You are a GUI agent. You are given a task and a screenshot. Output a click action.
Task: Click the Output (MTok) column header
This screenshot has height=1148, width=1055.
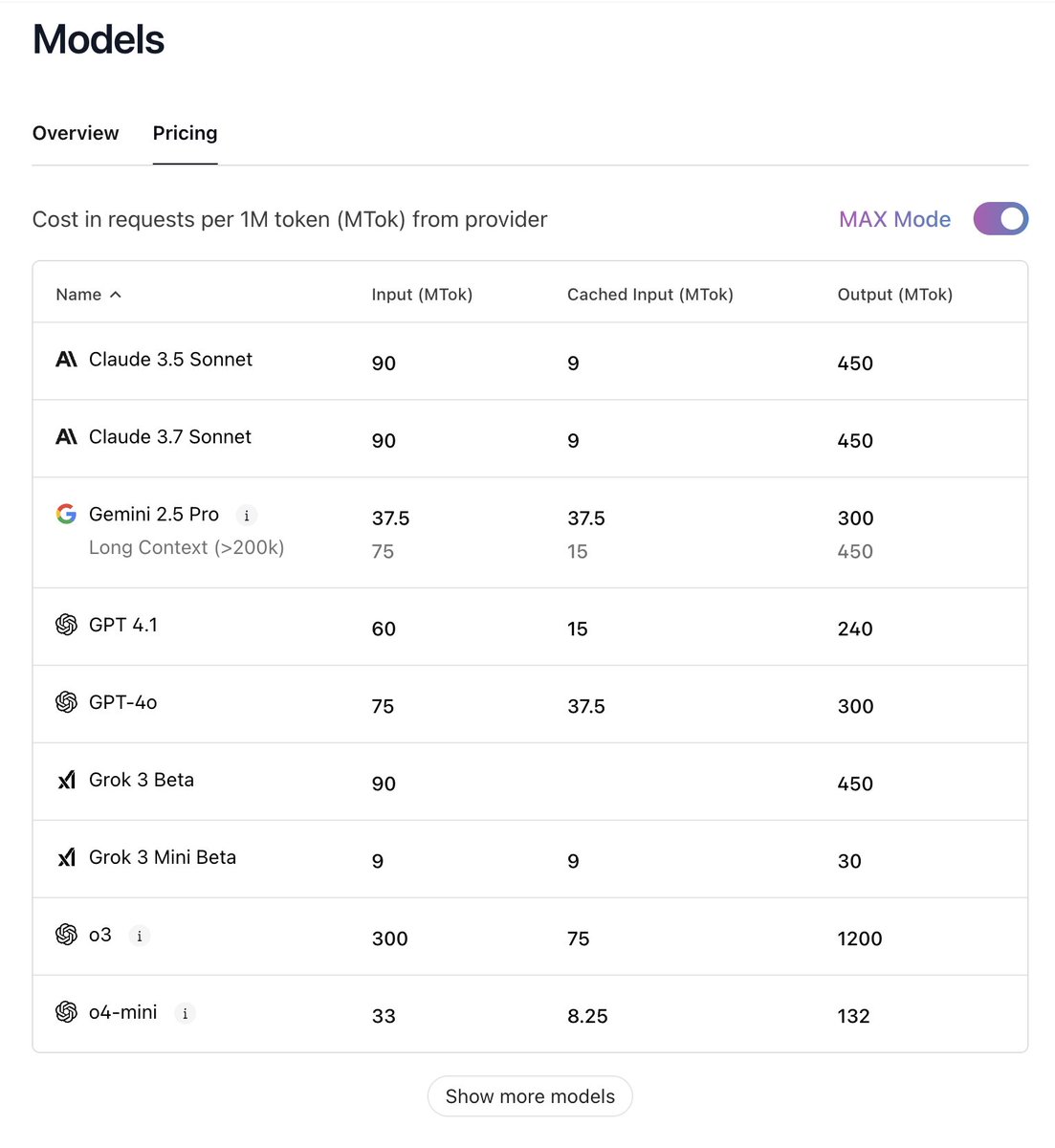894,295
